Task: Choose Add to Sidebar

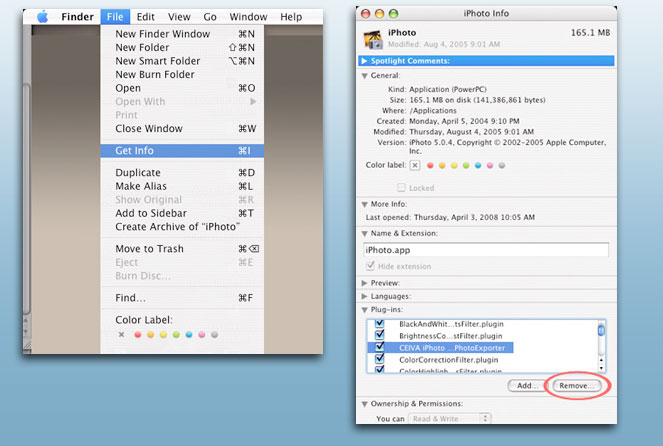Action: pos(182,213)
